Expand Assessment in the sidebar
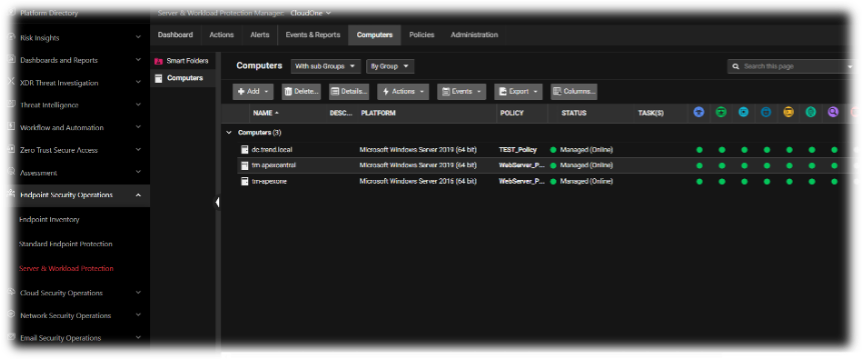 click(138, 172)
